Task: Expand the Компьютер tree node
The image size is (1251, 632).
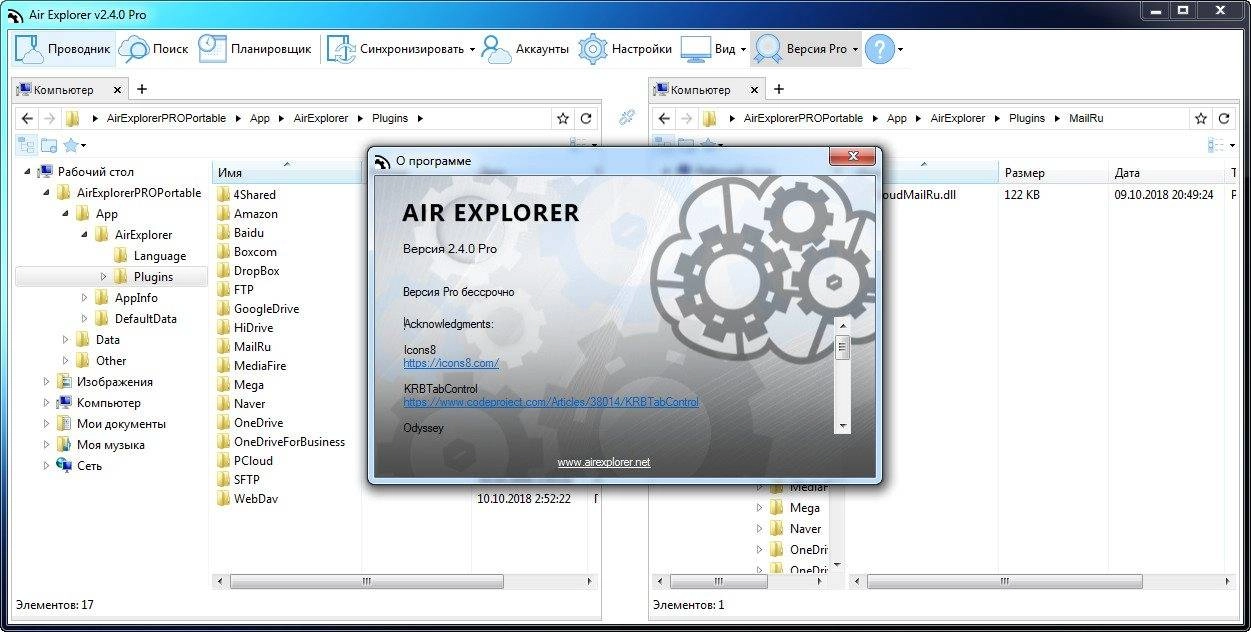Action: (46, 403)
